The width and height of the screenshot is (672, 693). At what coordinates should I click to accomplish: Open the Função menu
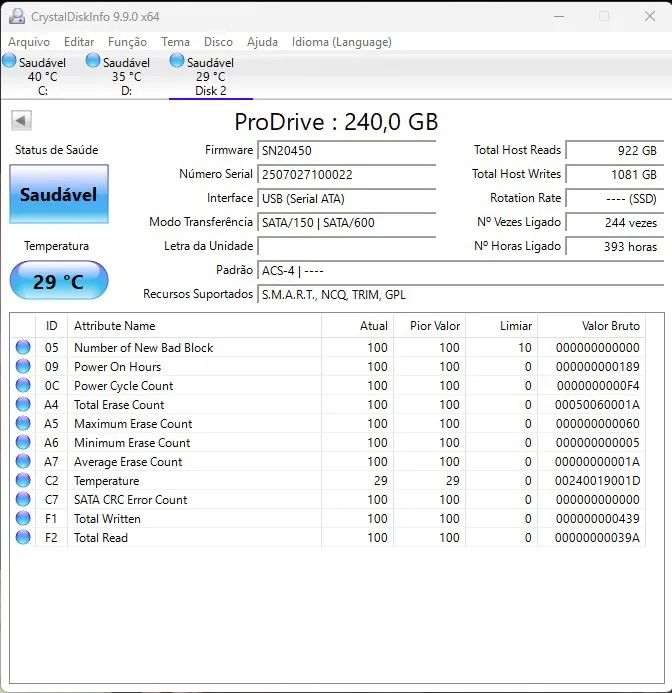[127, 42]
